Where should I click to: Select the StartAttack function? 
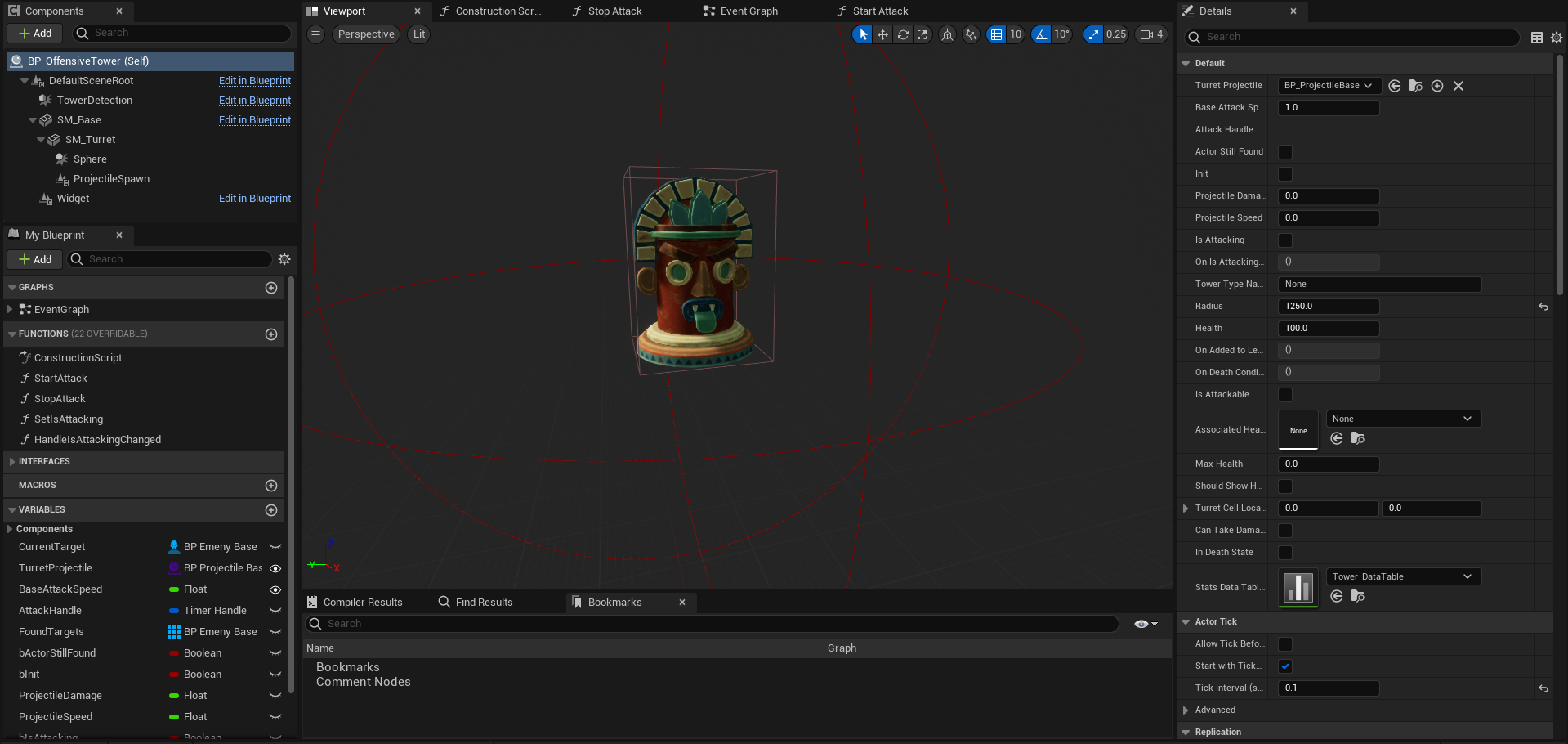[x=60, y=379]
